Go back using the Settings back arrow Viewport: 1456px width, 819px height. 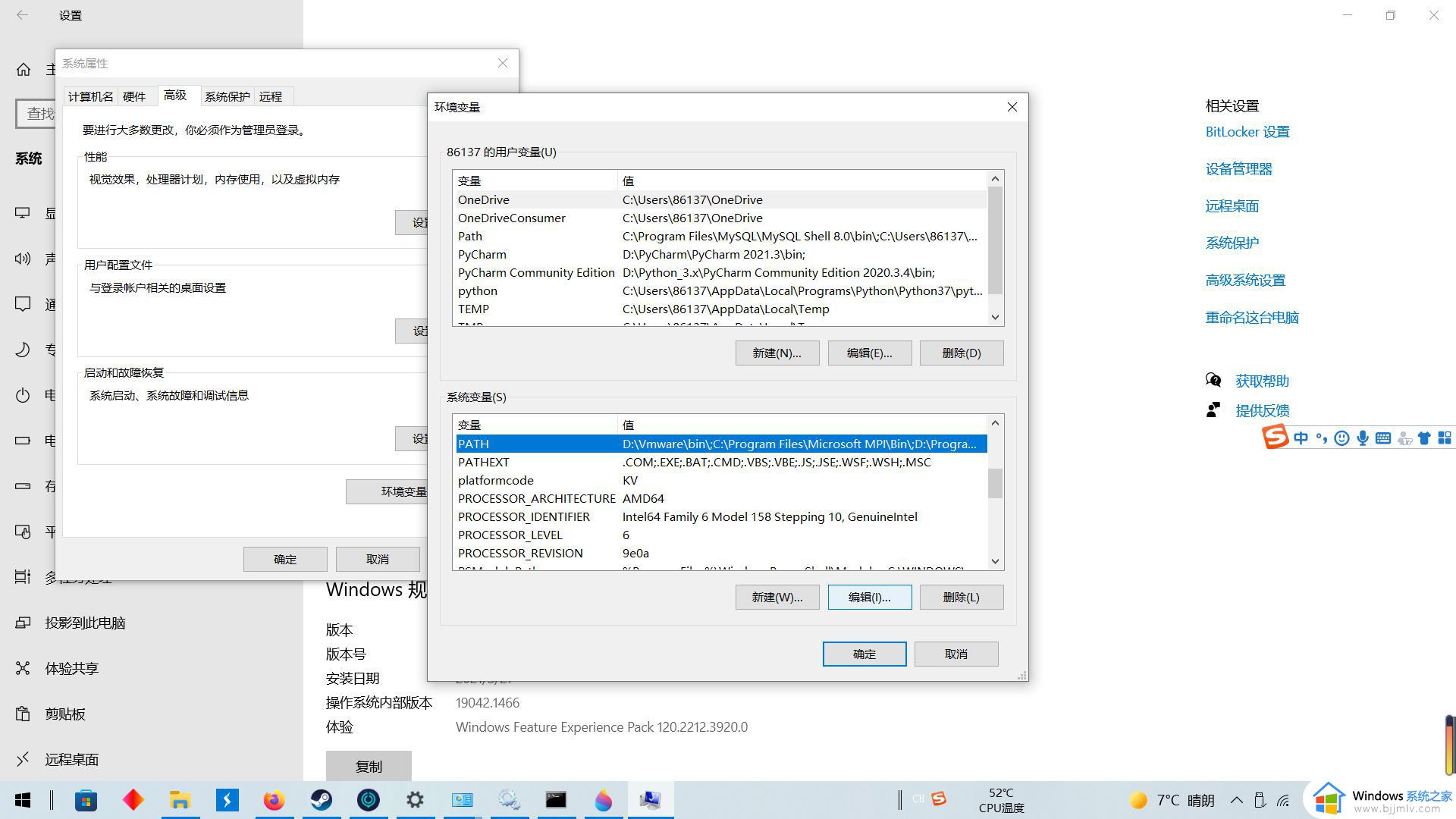[x=22, y=15]
